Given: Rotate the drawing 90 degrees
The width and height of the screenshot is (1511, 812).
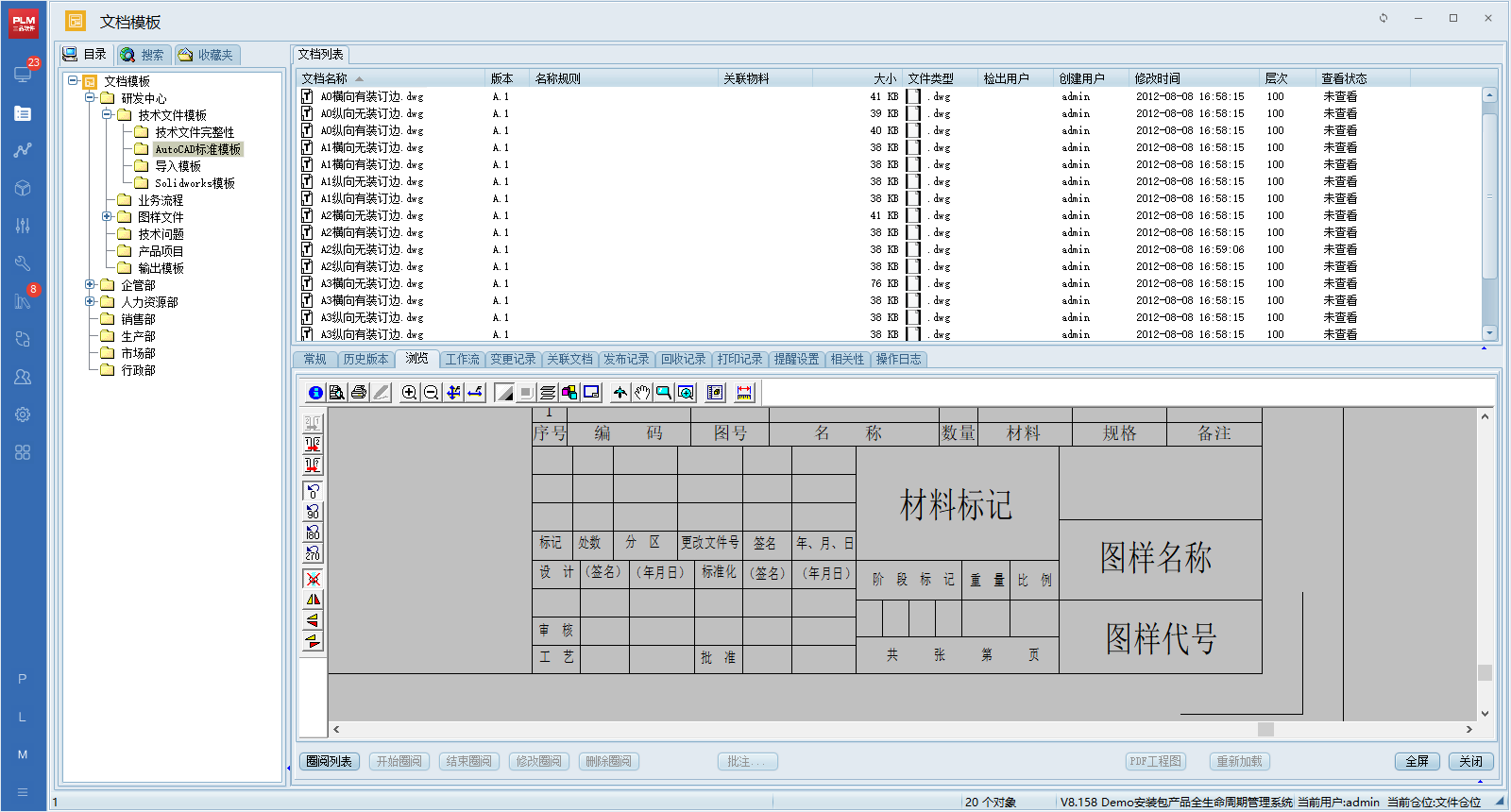Looking at the screenshot, I should [x=313, y=512].
